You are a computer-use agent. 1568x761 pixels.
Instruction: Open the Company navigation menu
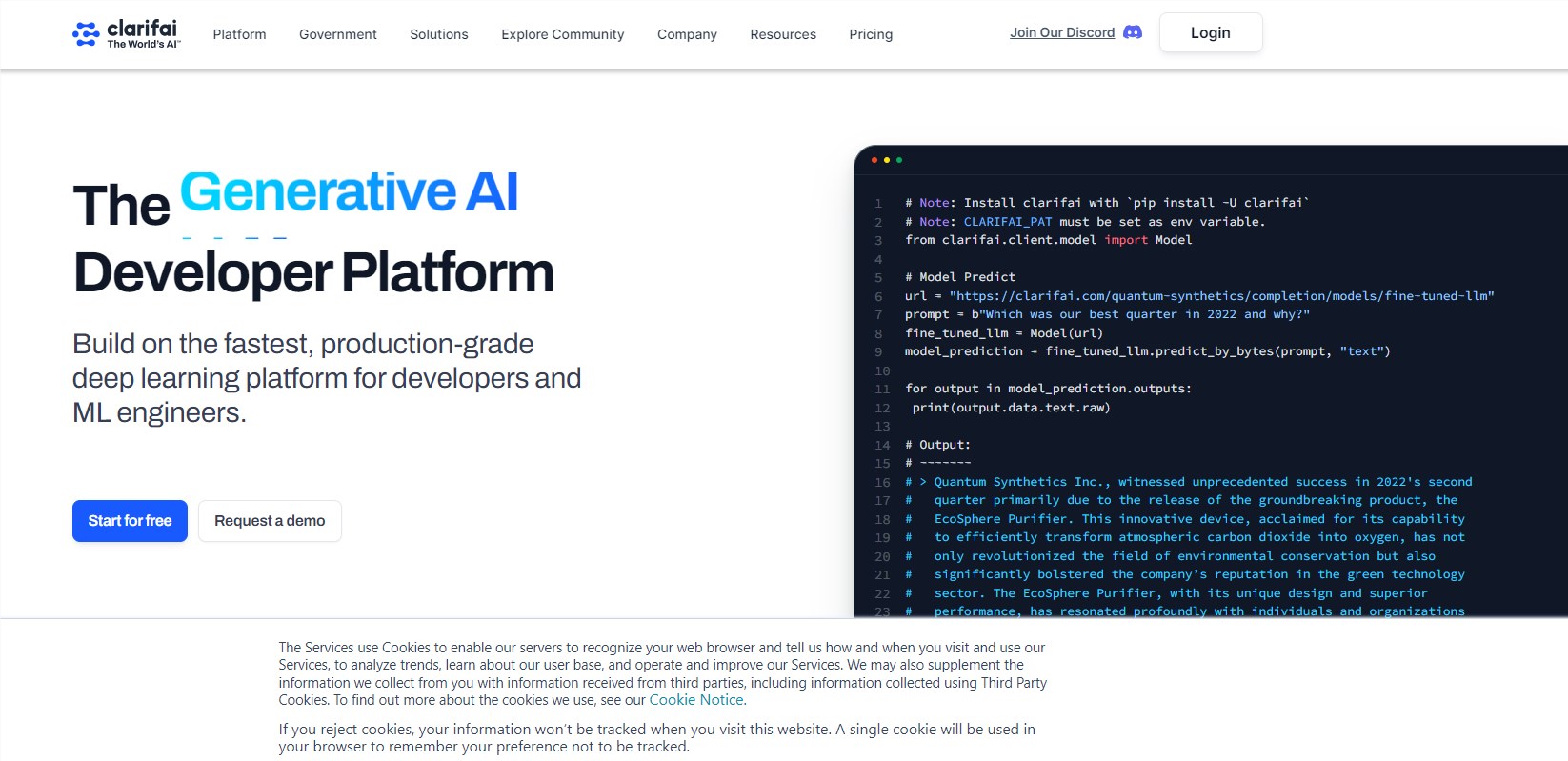tap(687, 34)
